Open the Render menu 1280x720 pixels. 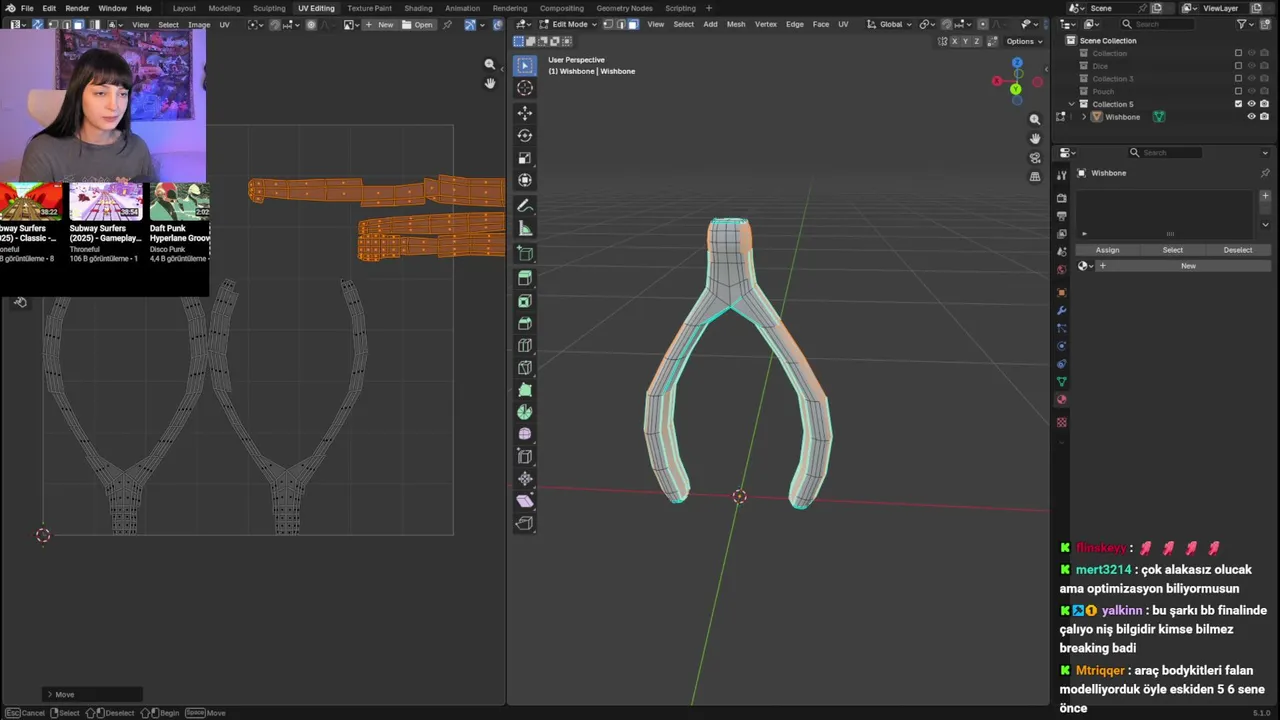(x=77, y=8)
